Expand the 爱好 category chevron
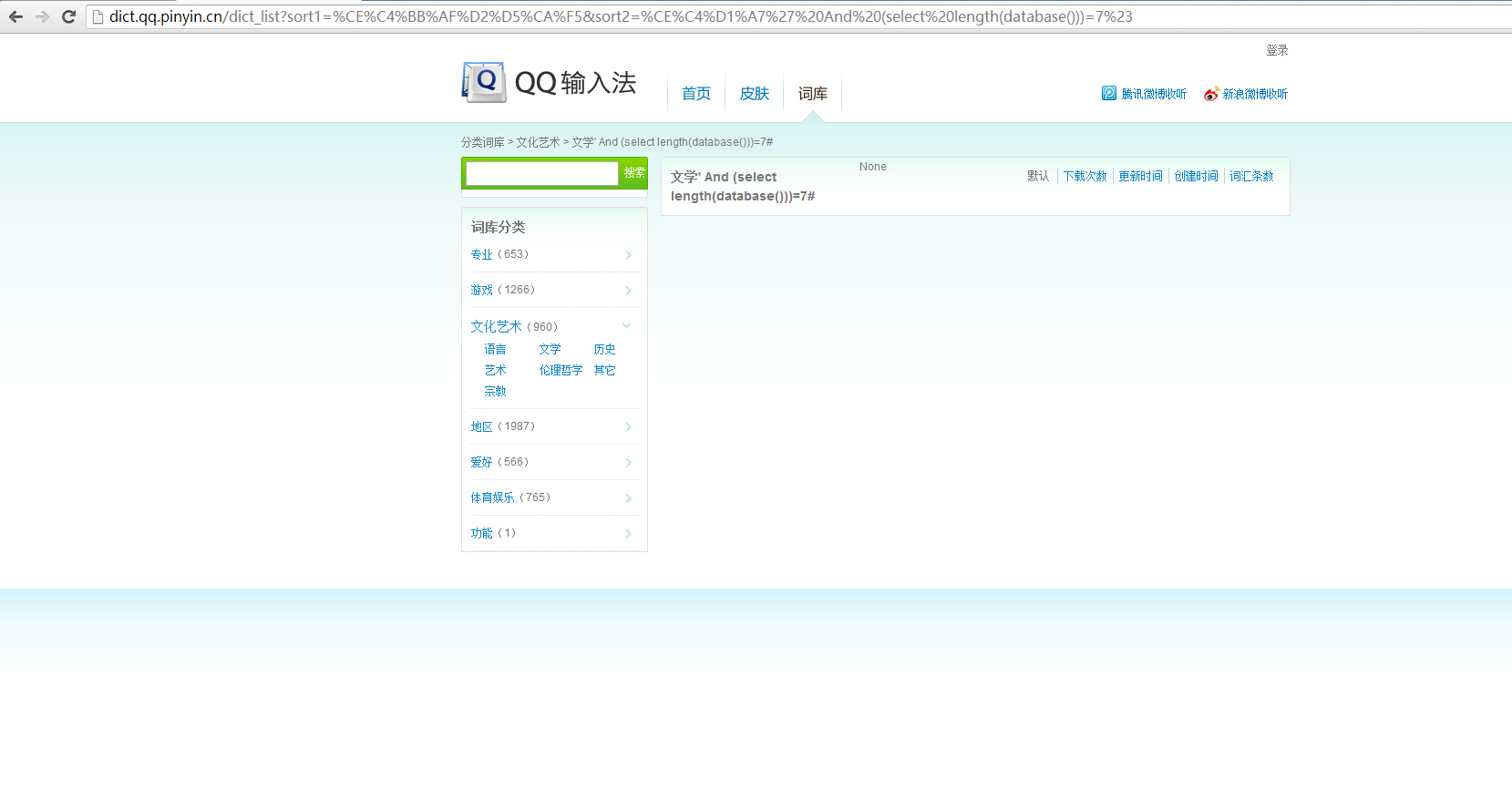The image size is (1512, 810). tap(628, 463)
